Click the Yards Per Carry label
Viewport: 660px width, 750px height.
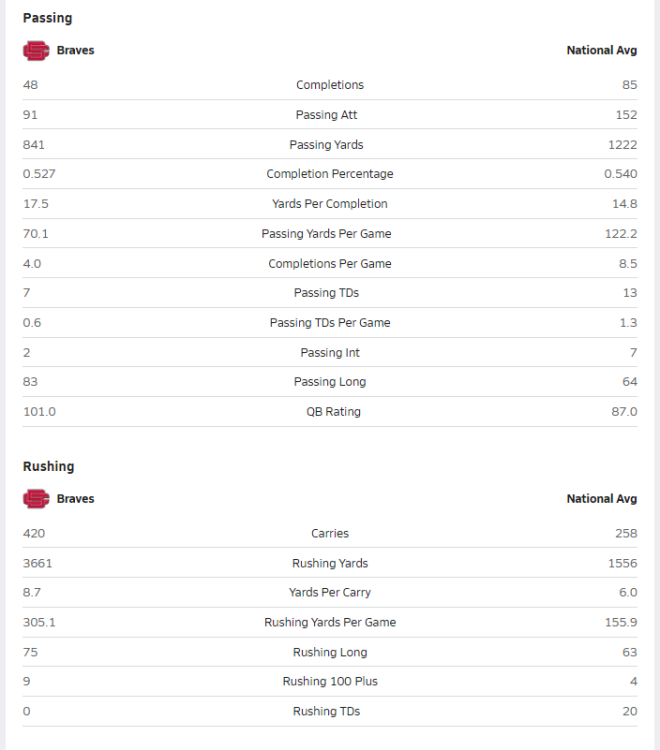(330, 593)
